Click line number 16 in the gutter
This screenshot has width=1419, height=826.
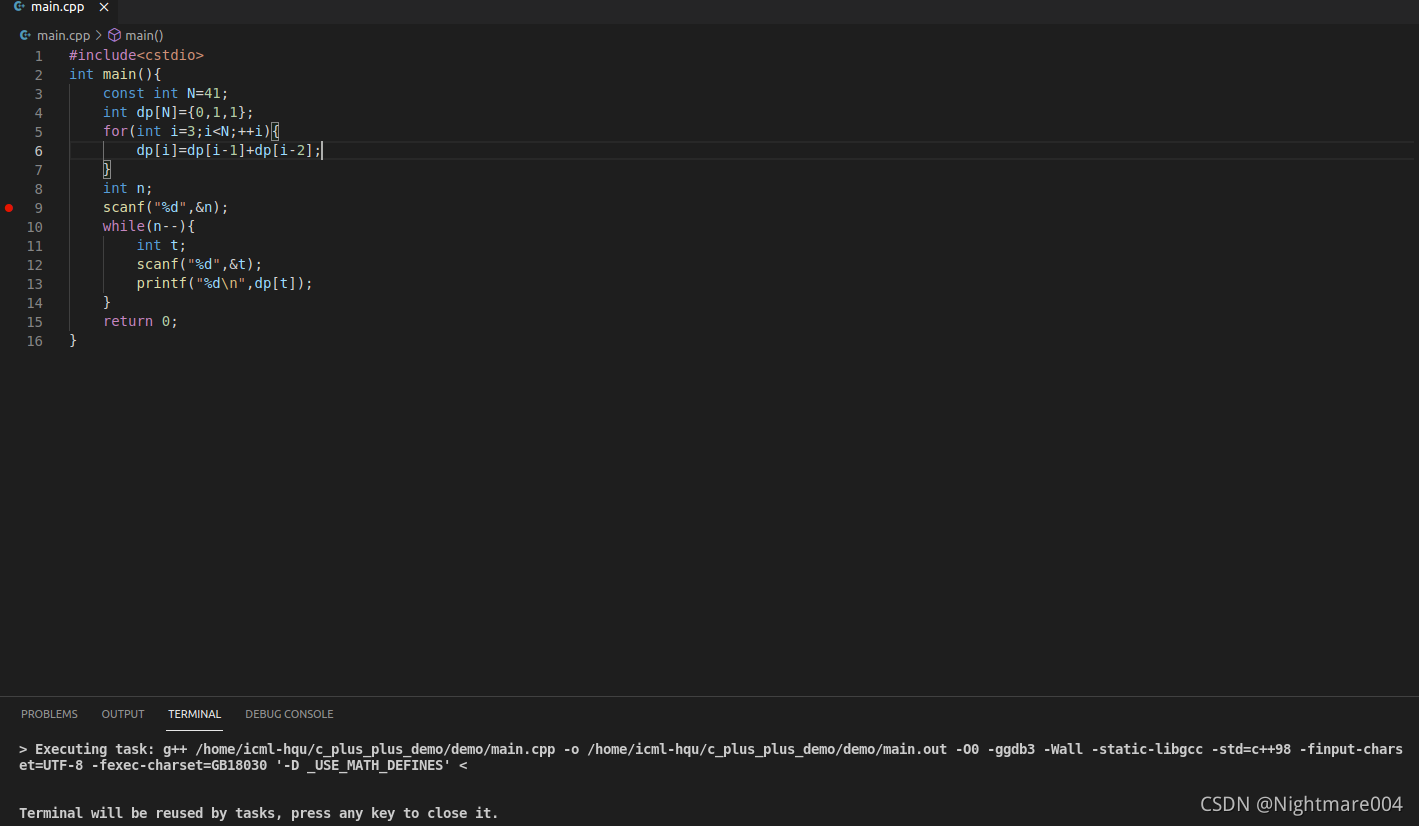(x=35, y=341)
